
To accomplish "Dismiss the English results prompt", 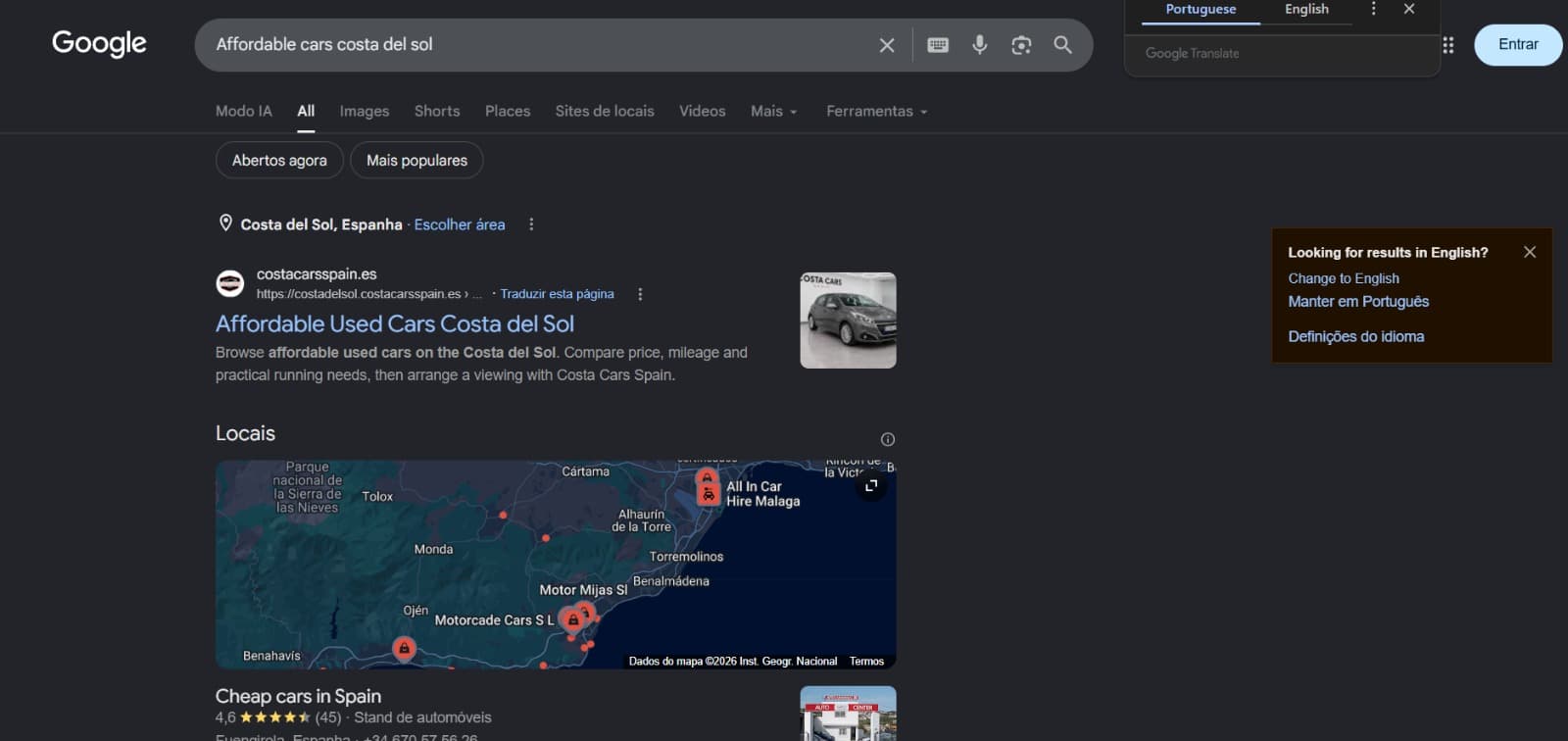I will click(1530, 252).
